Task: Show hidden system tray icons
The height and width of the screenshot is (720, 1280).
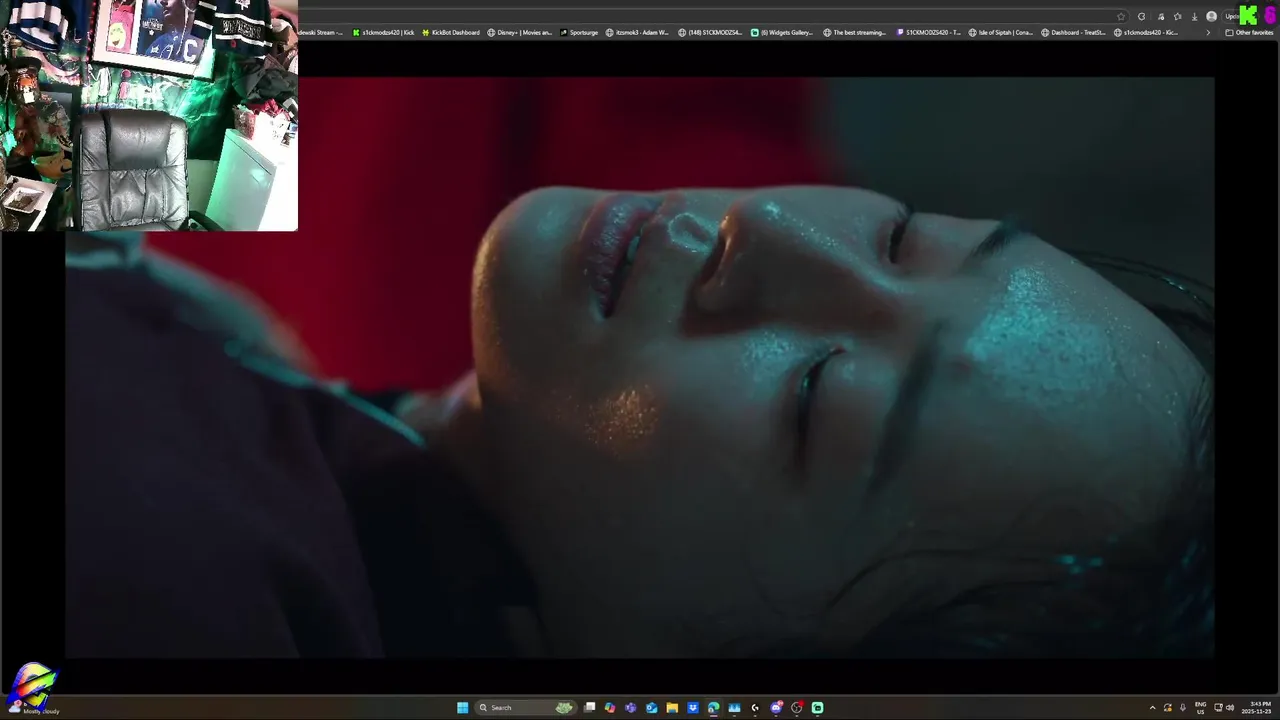Action: point(1153,708)
